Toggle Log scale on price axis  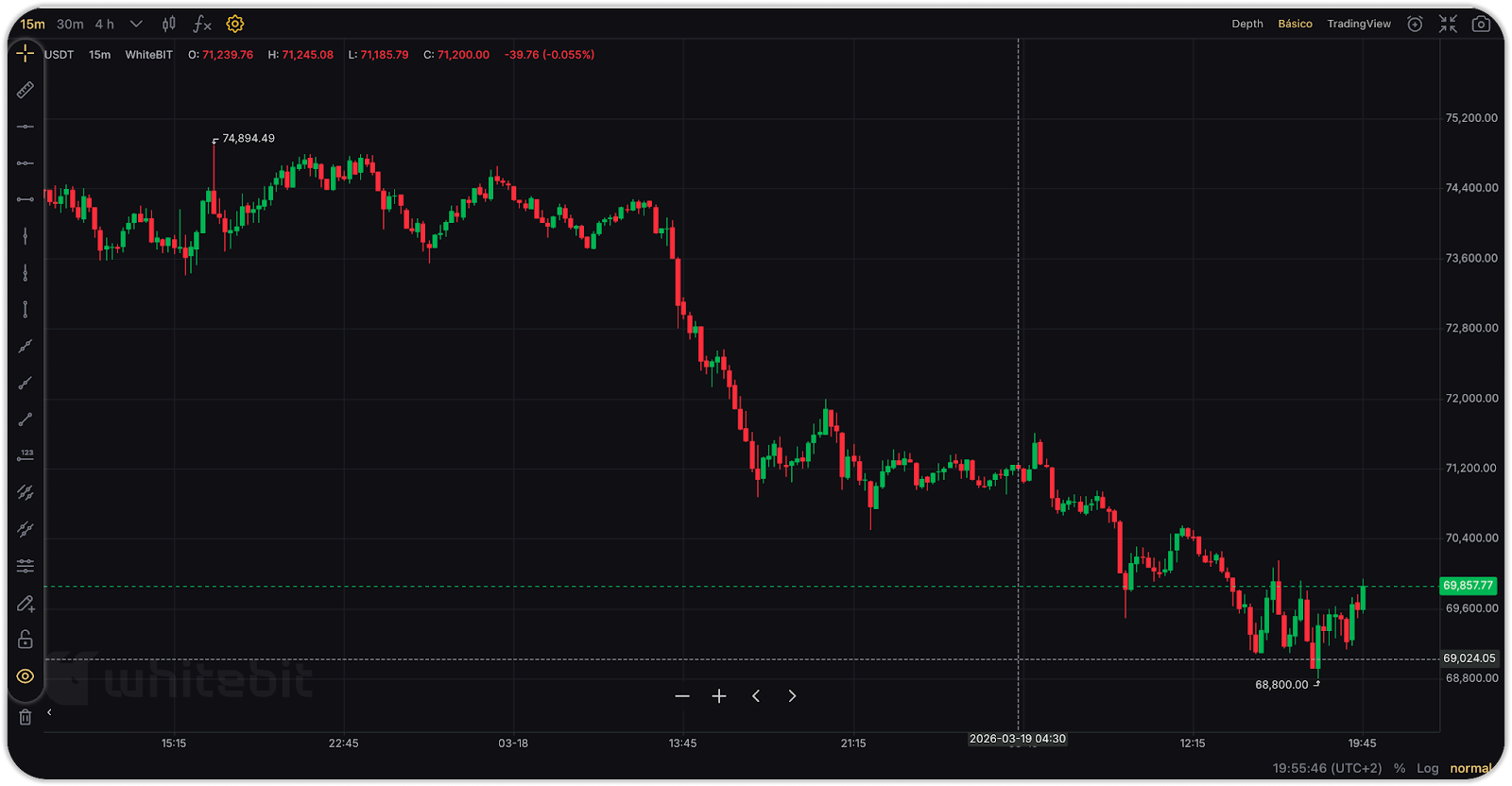tap(1427, 768)
